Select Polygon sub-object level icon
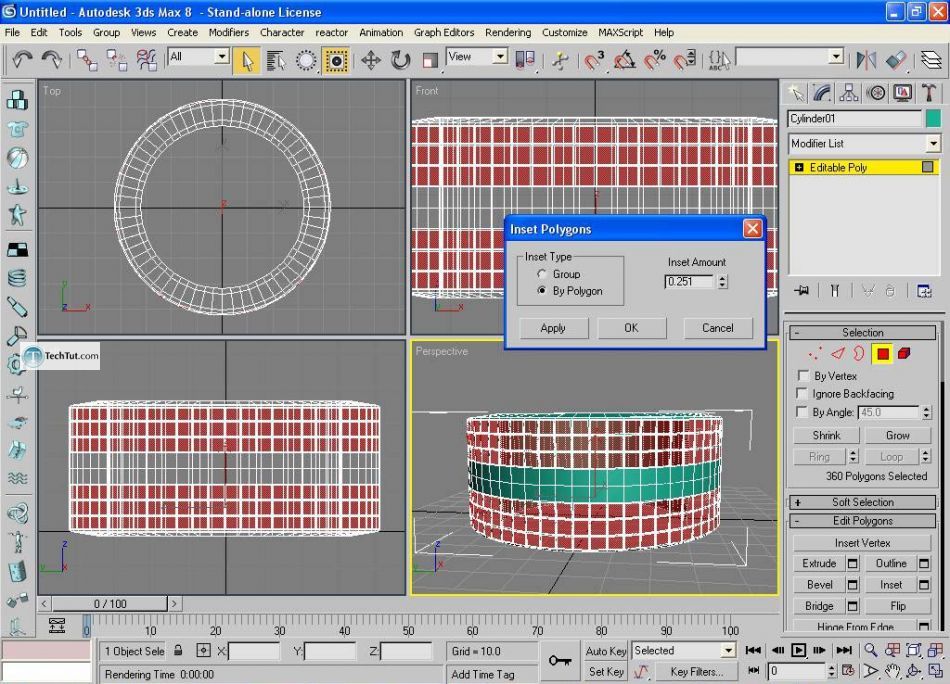The width and height of the screenshot is (950, 684). (x=882, y=354)
